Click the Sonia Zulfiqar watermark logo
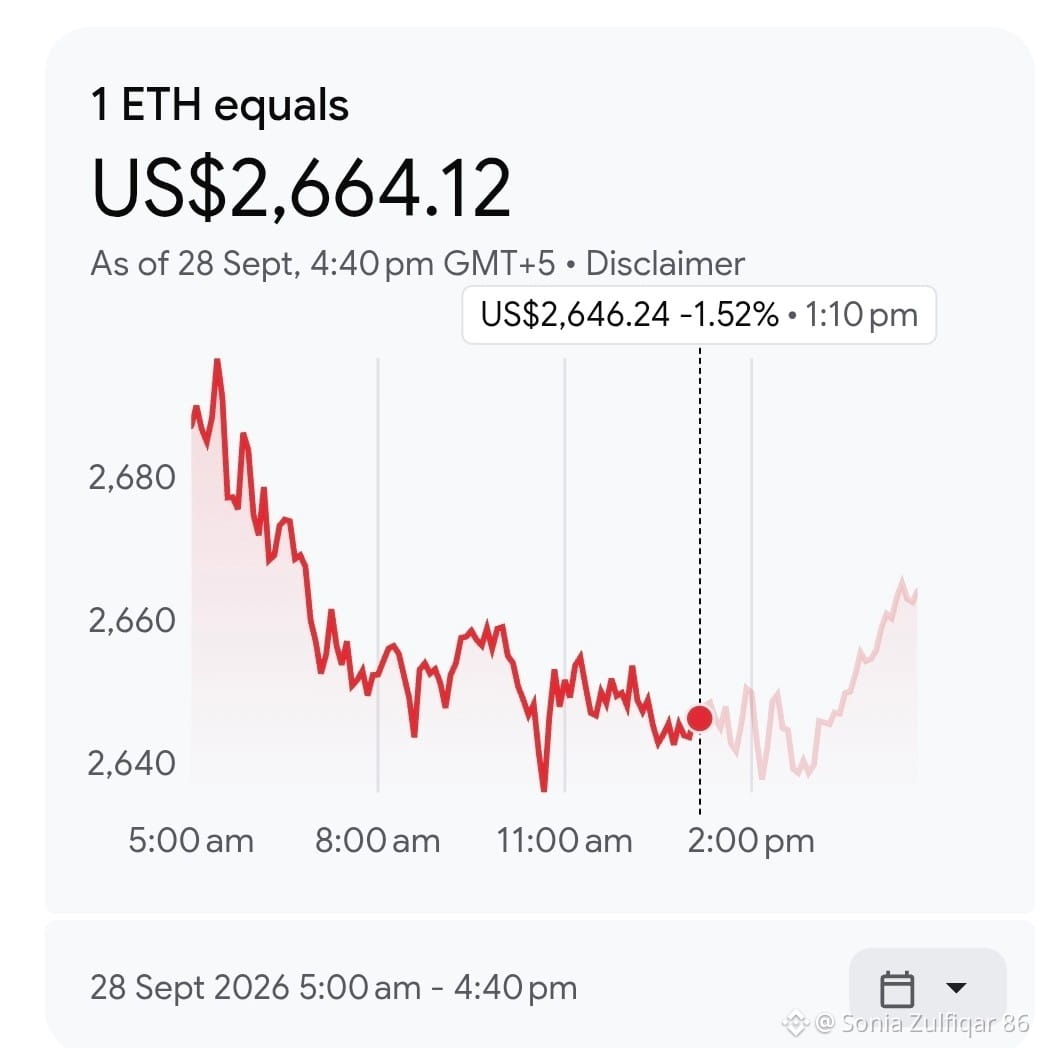Image resolution: width=1037 pixels, height=1048 pixels. (795, 1023)
